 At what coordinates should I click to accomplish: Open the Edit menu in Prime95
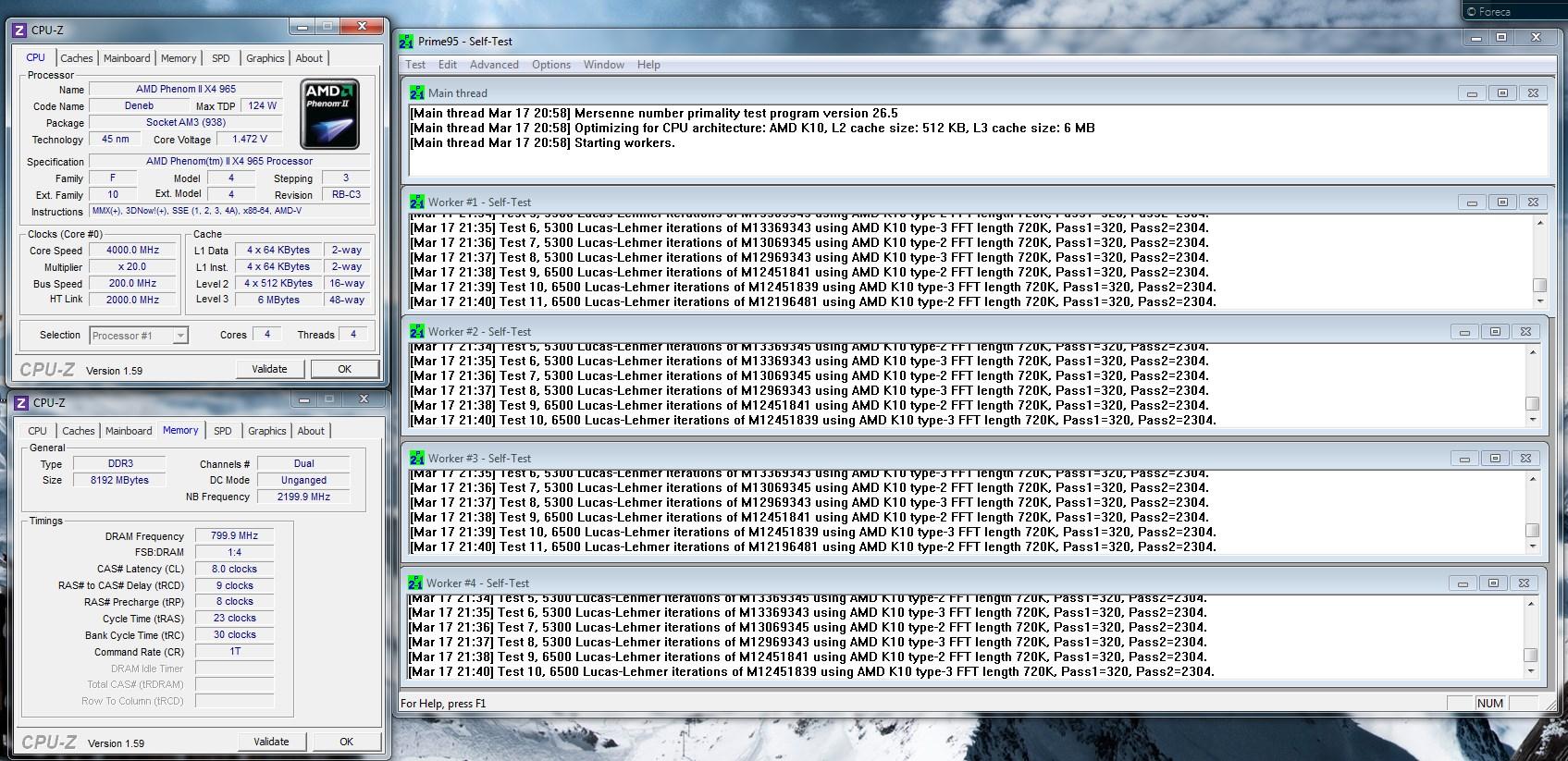coord(448,65)
